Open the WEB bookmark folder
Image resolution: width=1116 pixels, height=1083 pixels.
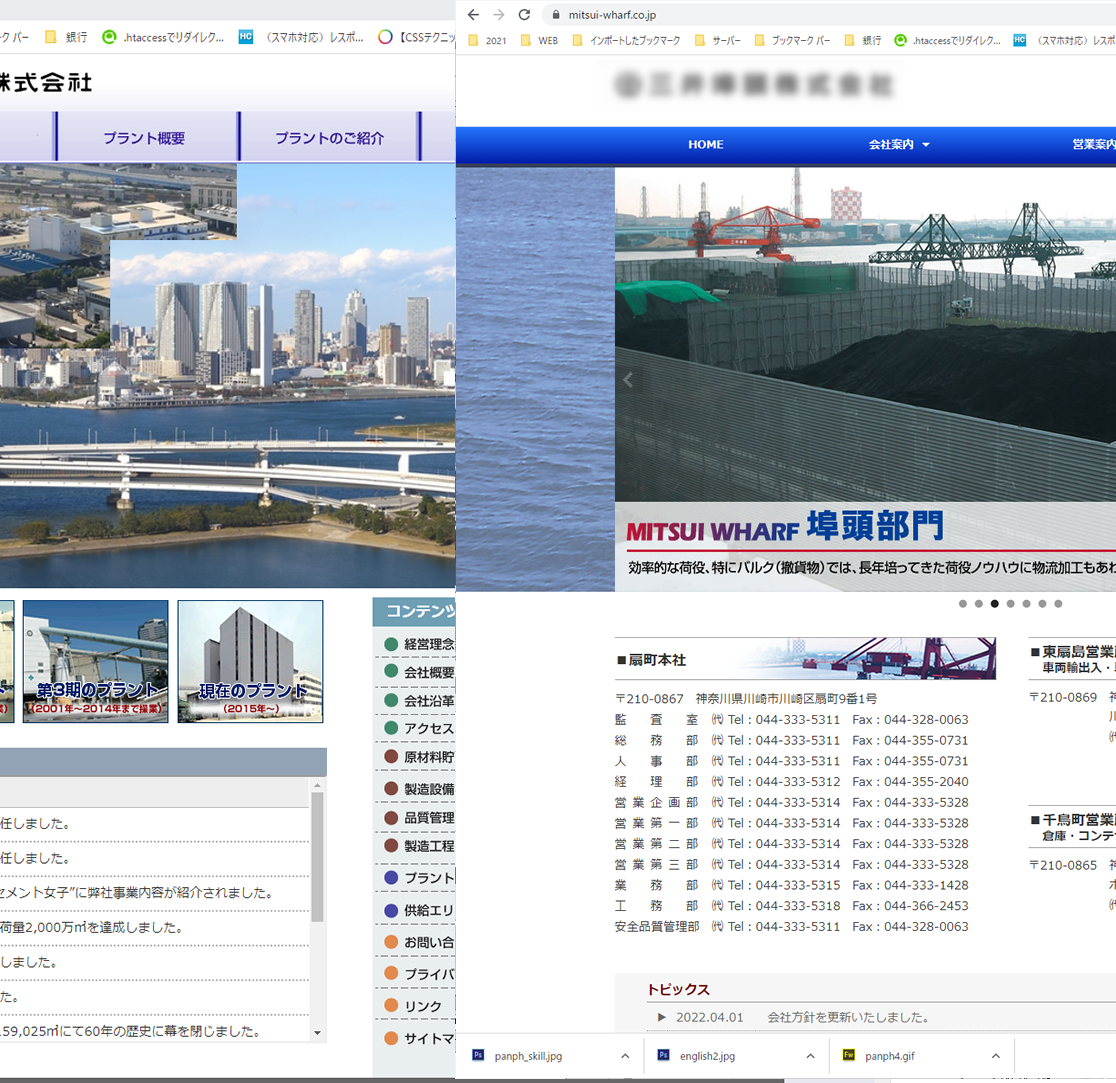(x=539, y=41)
